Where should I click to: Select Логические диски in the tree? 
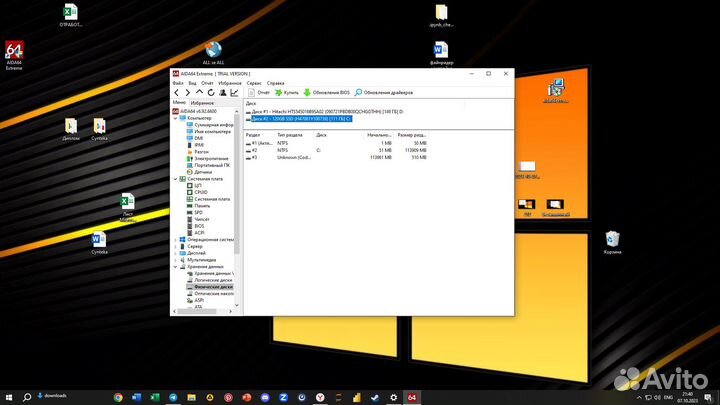tap(209, 280)
